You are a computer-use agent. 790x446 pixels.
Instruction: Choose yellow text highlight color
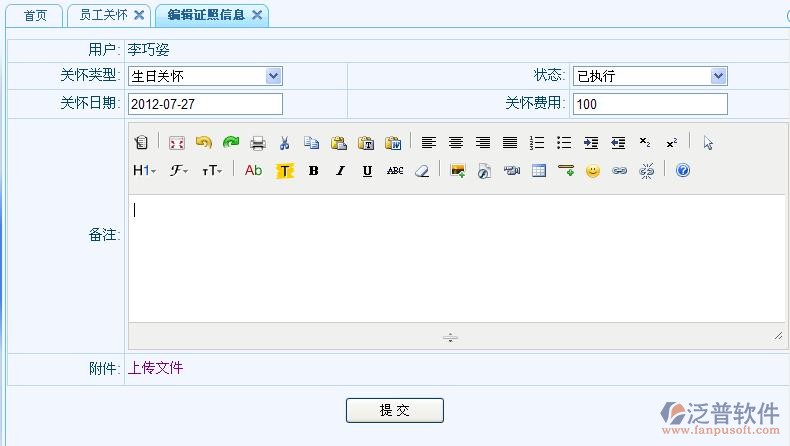[285, 171]
